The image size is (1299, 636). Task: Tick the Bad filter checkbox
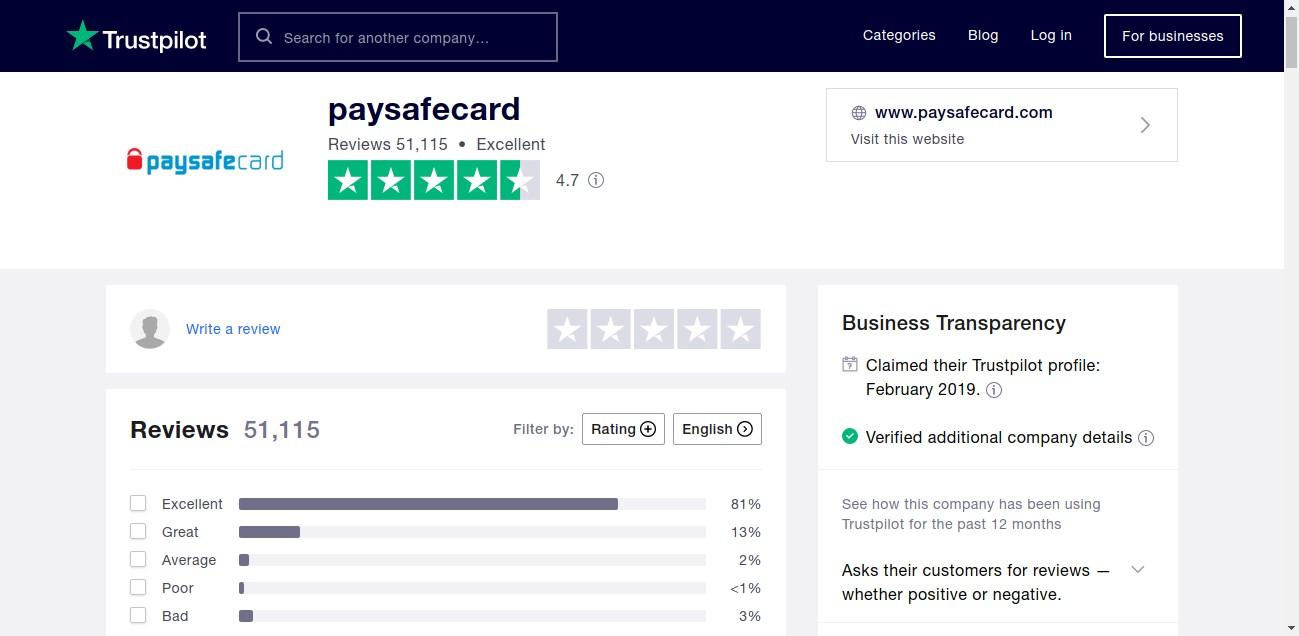[x=138, y=615]
